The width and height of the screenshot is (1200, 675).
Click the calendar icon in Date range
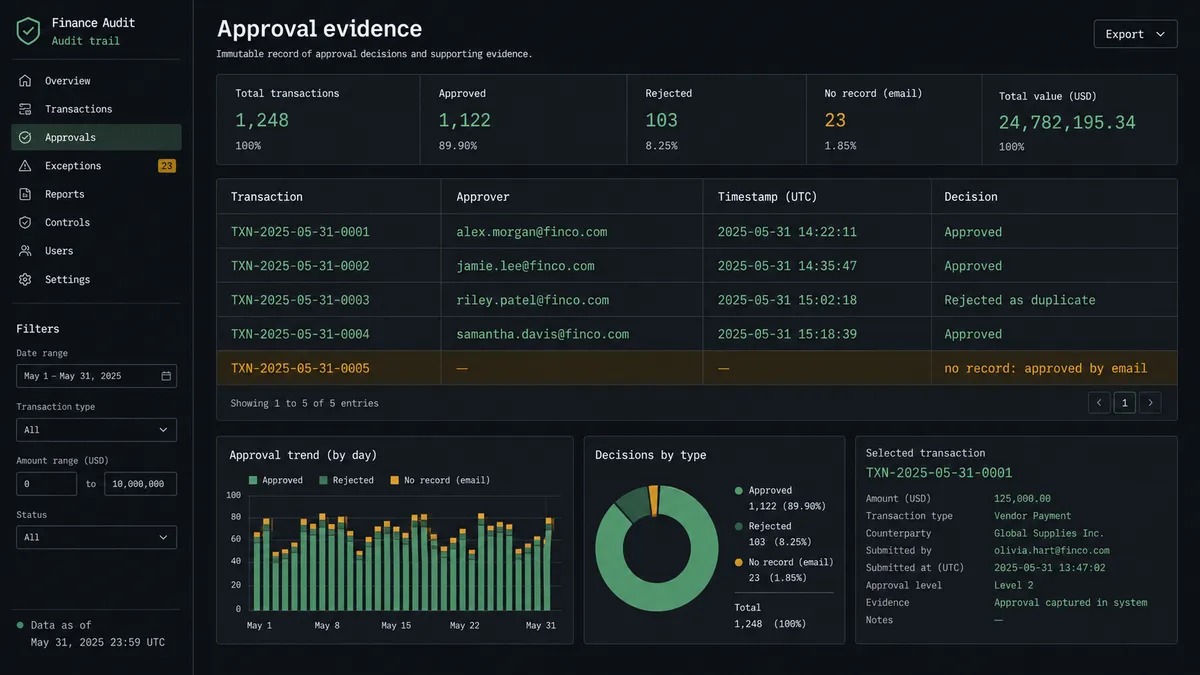(166, 376)
